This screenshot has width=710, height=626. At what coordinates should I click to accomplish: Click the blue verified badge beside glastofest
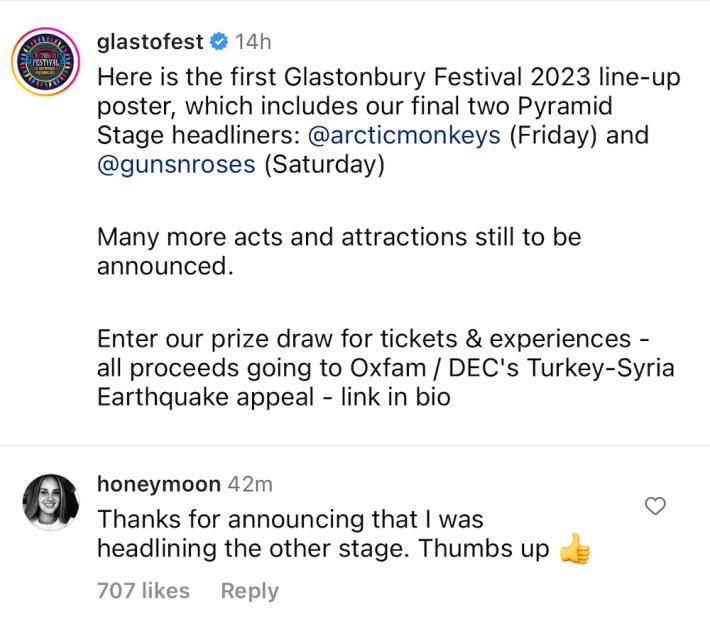pos(219,42)
